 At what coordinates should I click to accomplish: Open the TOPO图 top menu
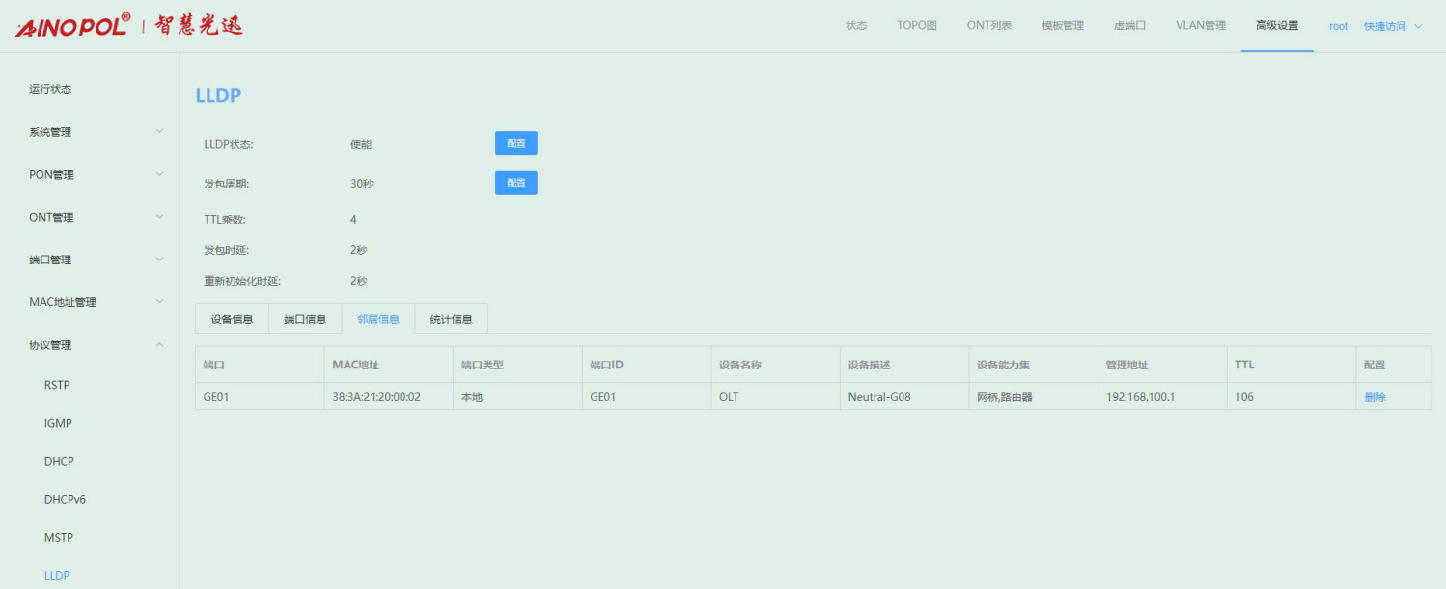[x=917, y=26]
